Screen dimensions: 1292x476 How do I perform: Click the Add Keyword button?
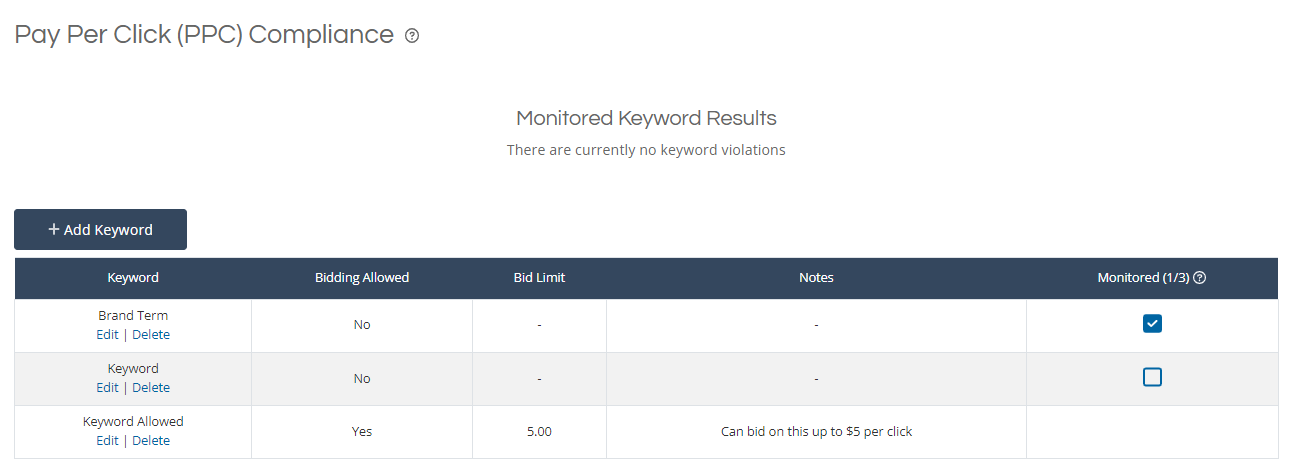pos(100,229)
